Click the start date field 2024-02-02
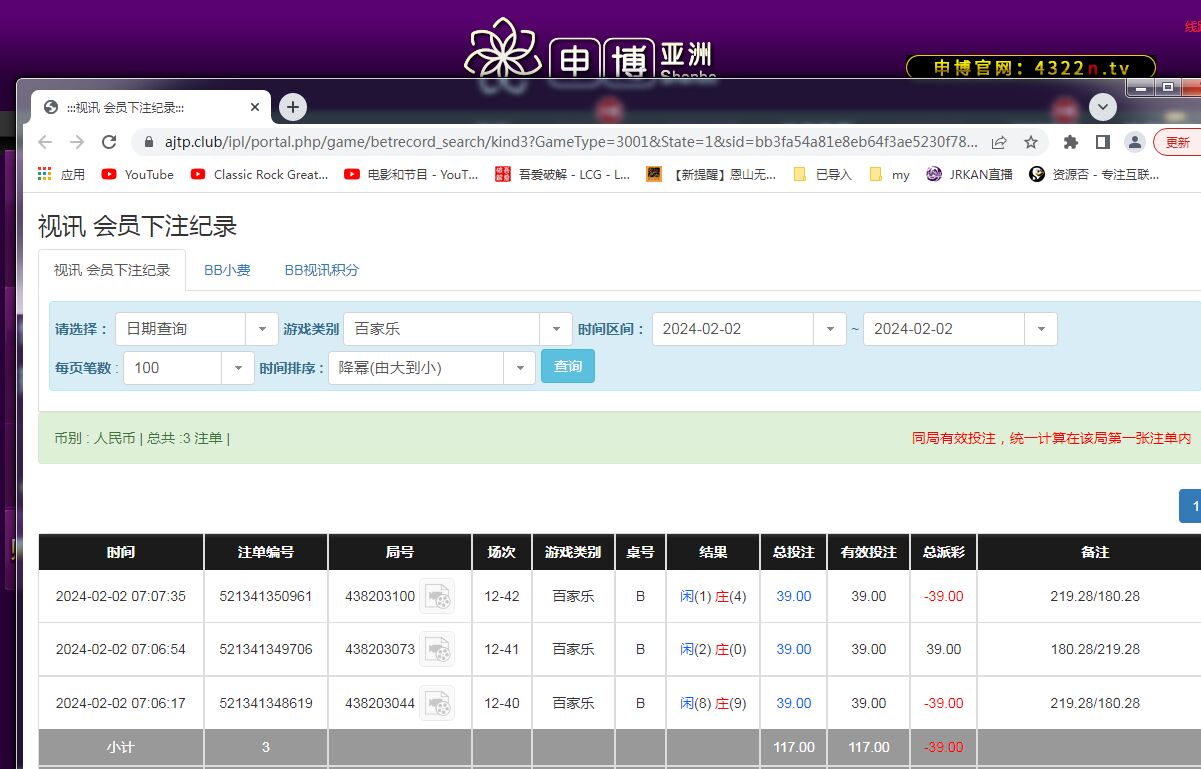Viewport: 1201px width, 769px height. (x=733, y=329)
